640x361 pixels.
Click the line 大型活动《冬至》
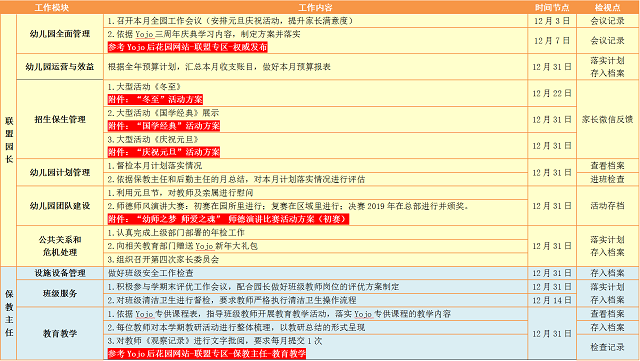click(x=144, y=87)
